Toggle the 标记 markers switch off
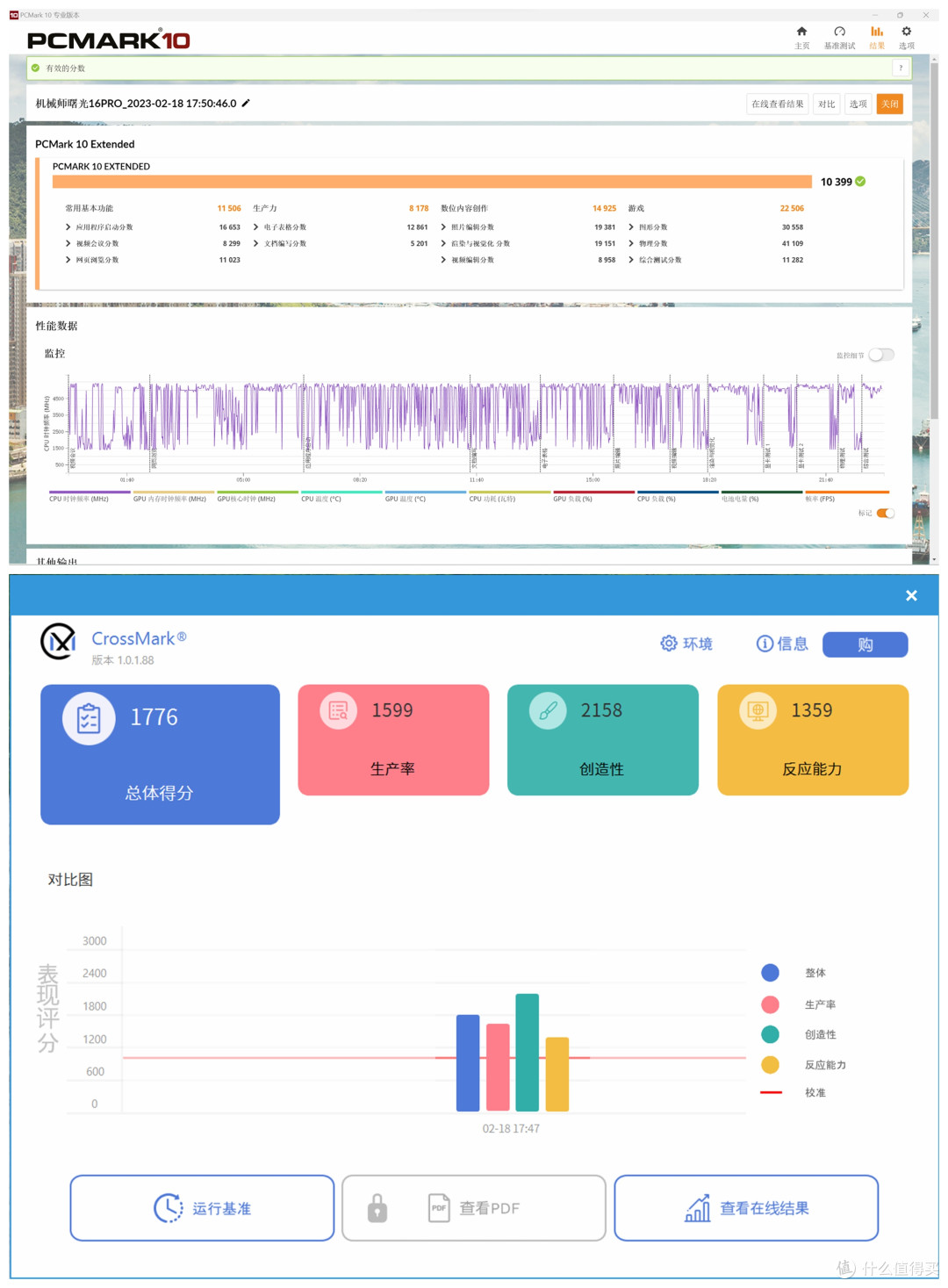Viewport: 948px width, 1288px height. [x=886, y=513]
